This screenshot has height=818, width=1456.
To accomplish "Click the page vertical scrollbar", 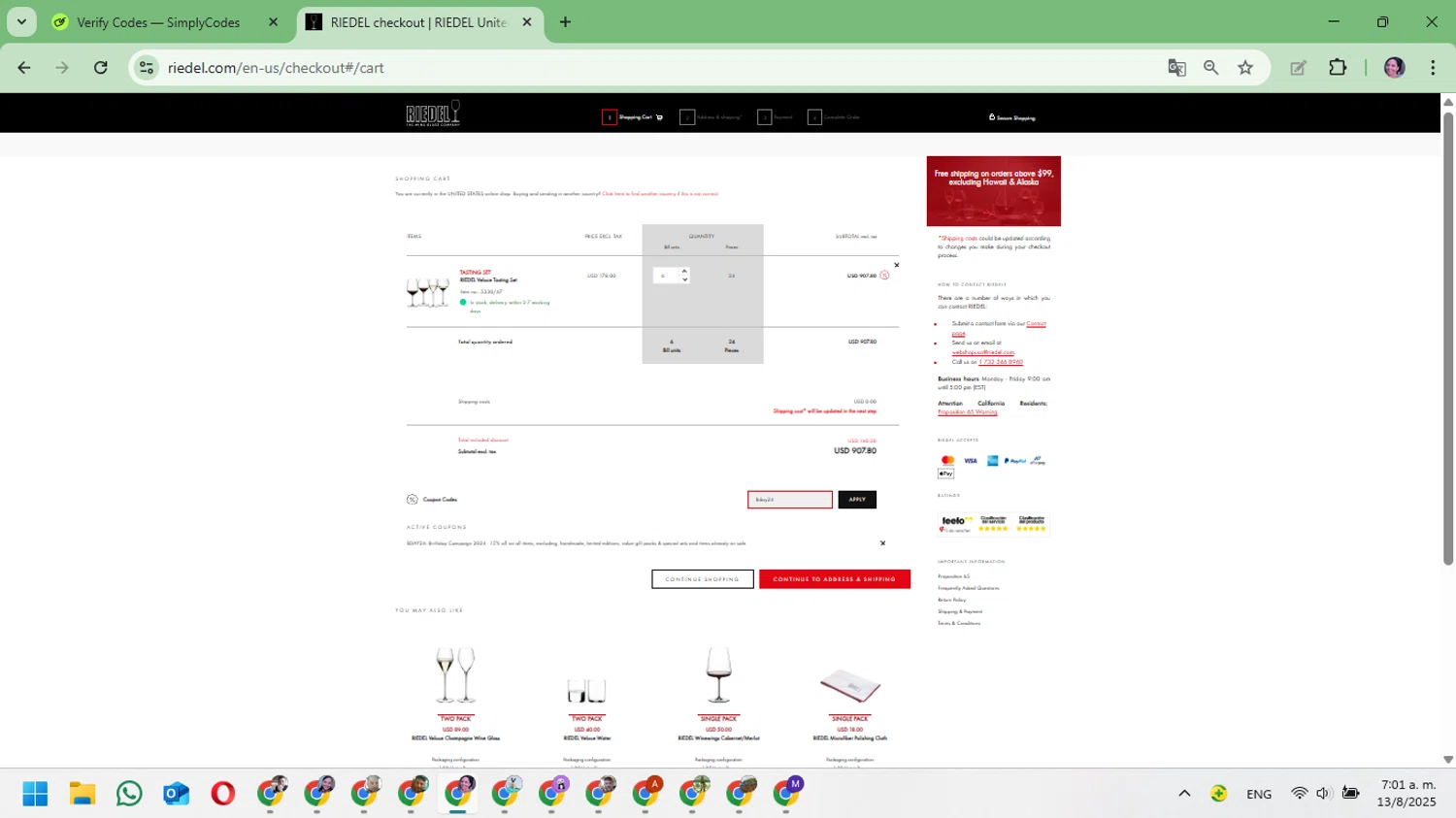I will point(1448,338).
